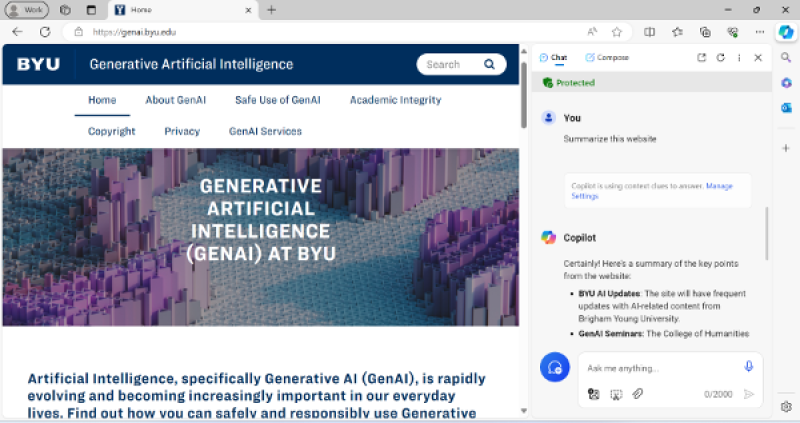Open sidebar Search magnifier icon
The height and width of the screenshot is (423, 800).
click(x=786, y=58)
